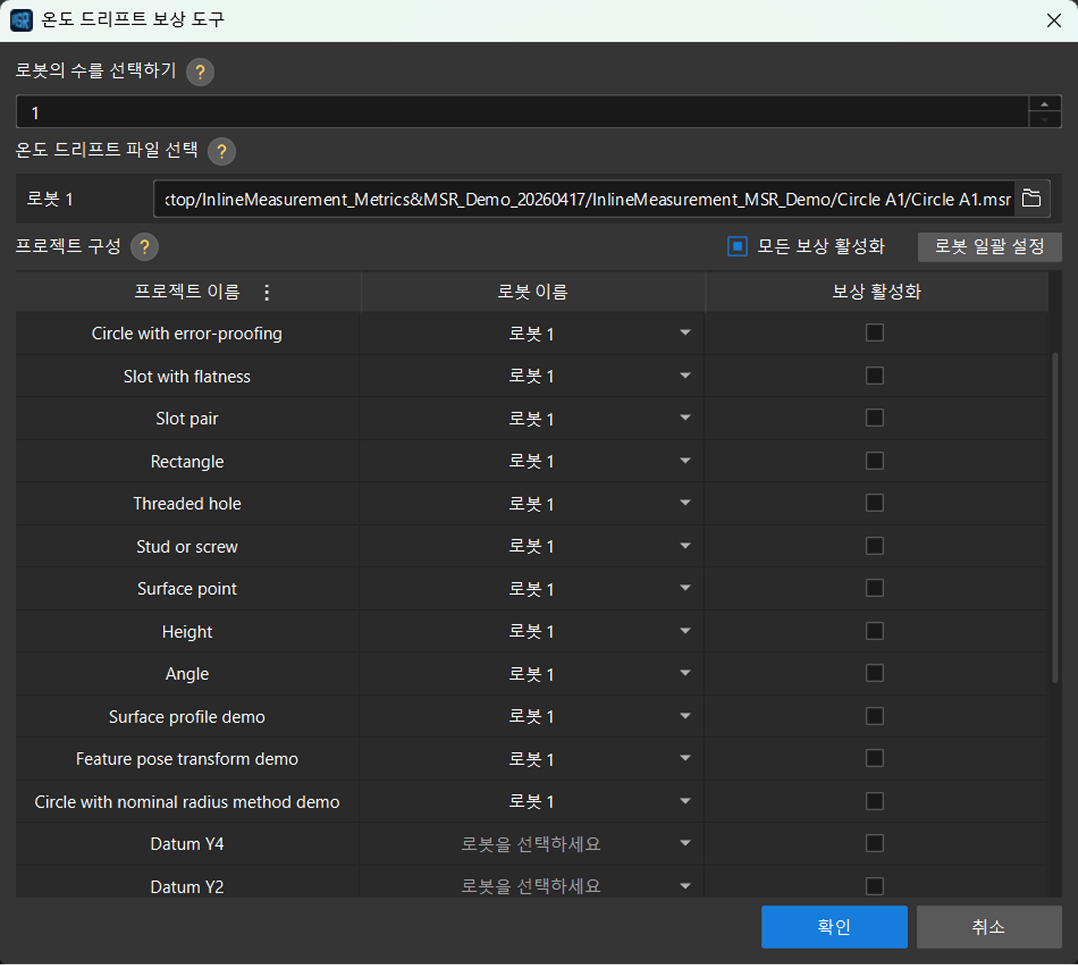
Task: Select the Circle with error-proofing project name
Action: (187, 333)
